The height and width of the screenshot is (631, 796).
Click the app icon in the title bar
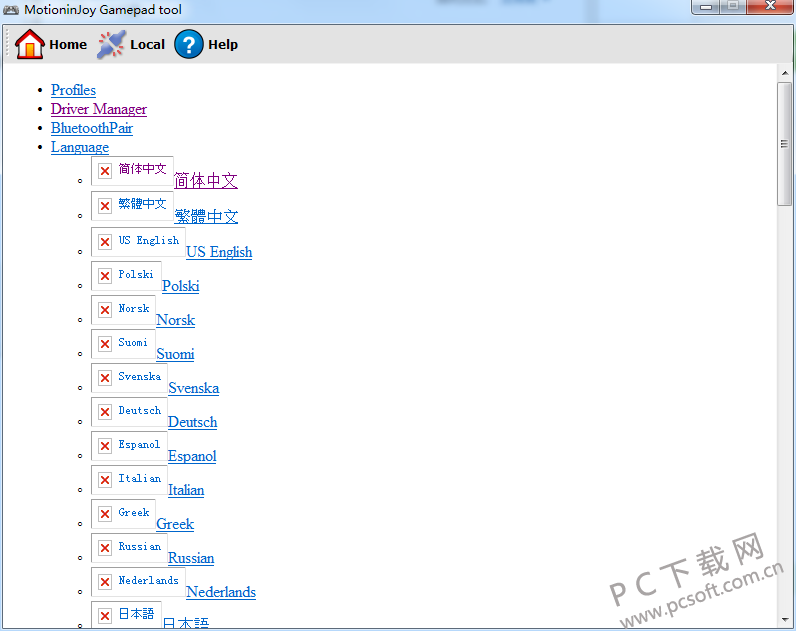(11, 10)
